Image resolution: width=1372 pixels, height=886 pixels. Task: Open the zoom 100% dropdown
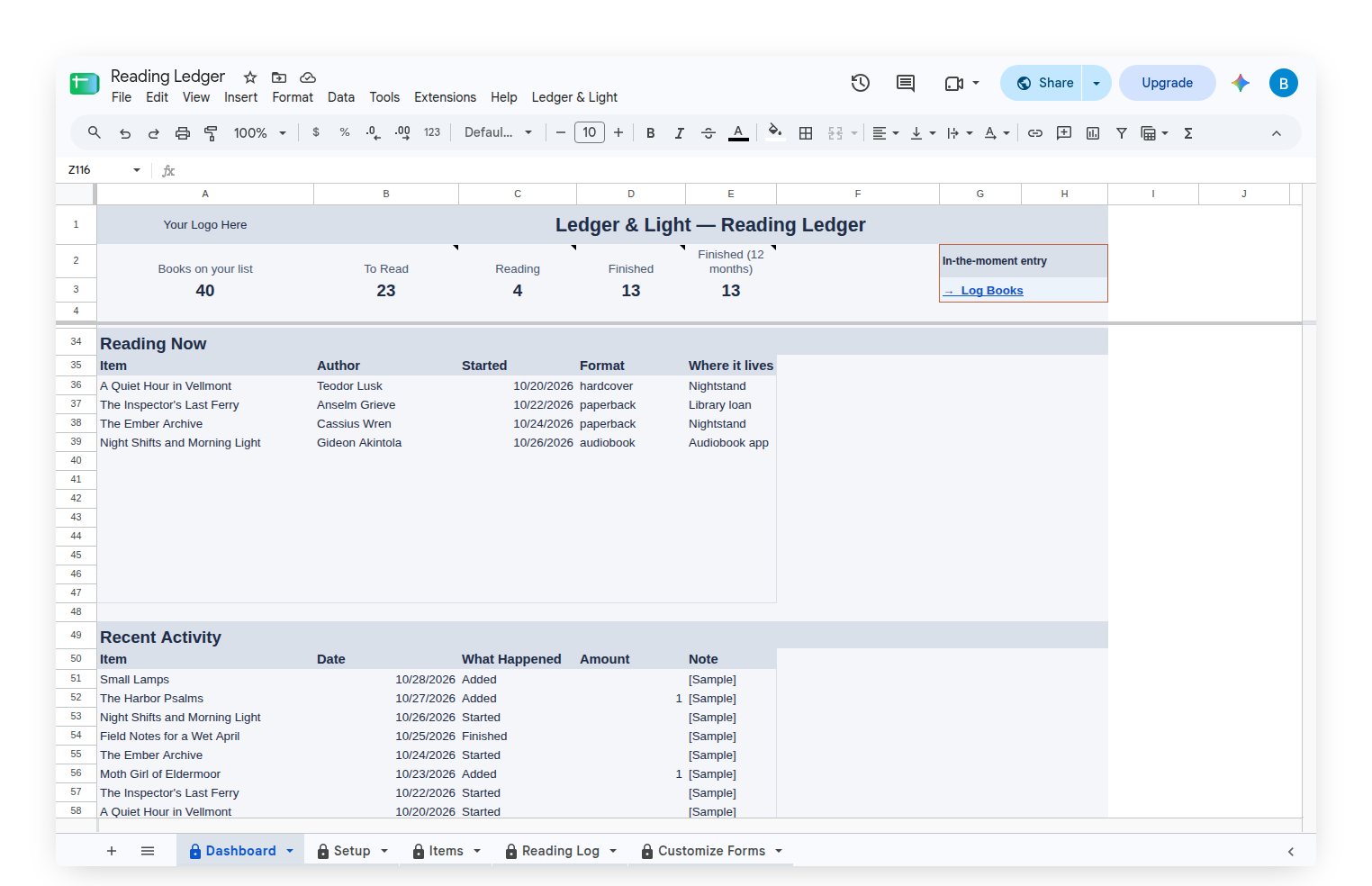[259, 133]
